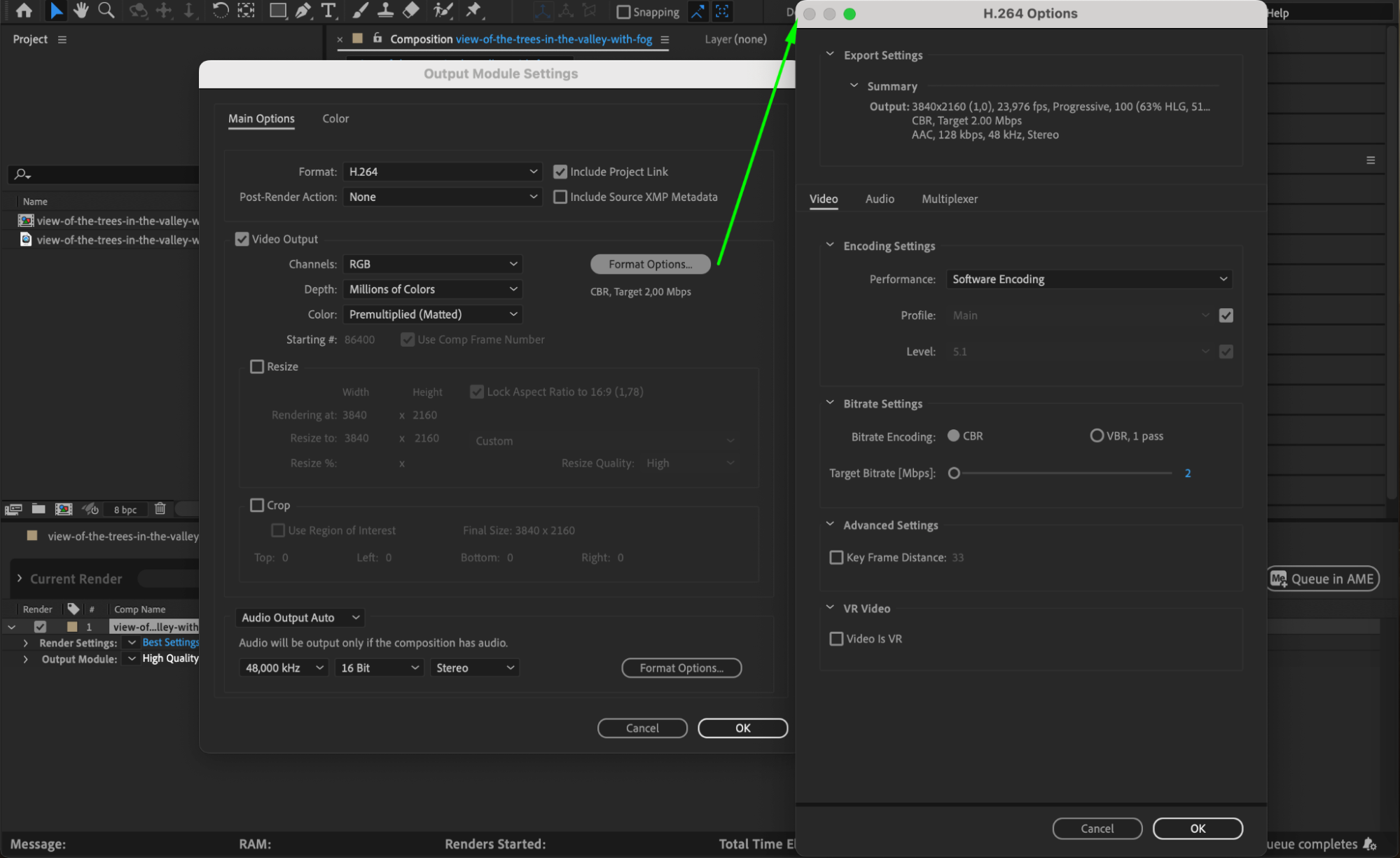Screen dimensions: 1400x858
Task: Select the Hand tool
Action: point(81,11)
